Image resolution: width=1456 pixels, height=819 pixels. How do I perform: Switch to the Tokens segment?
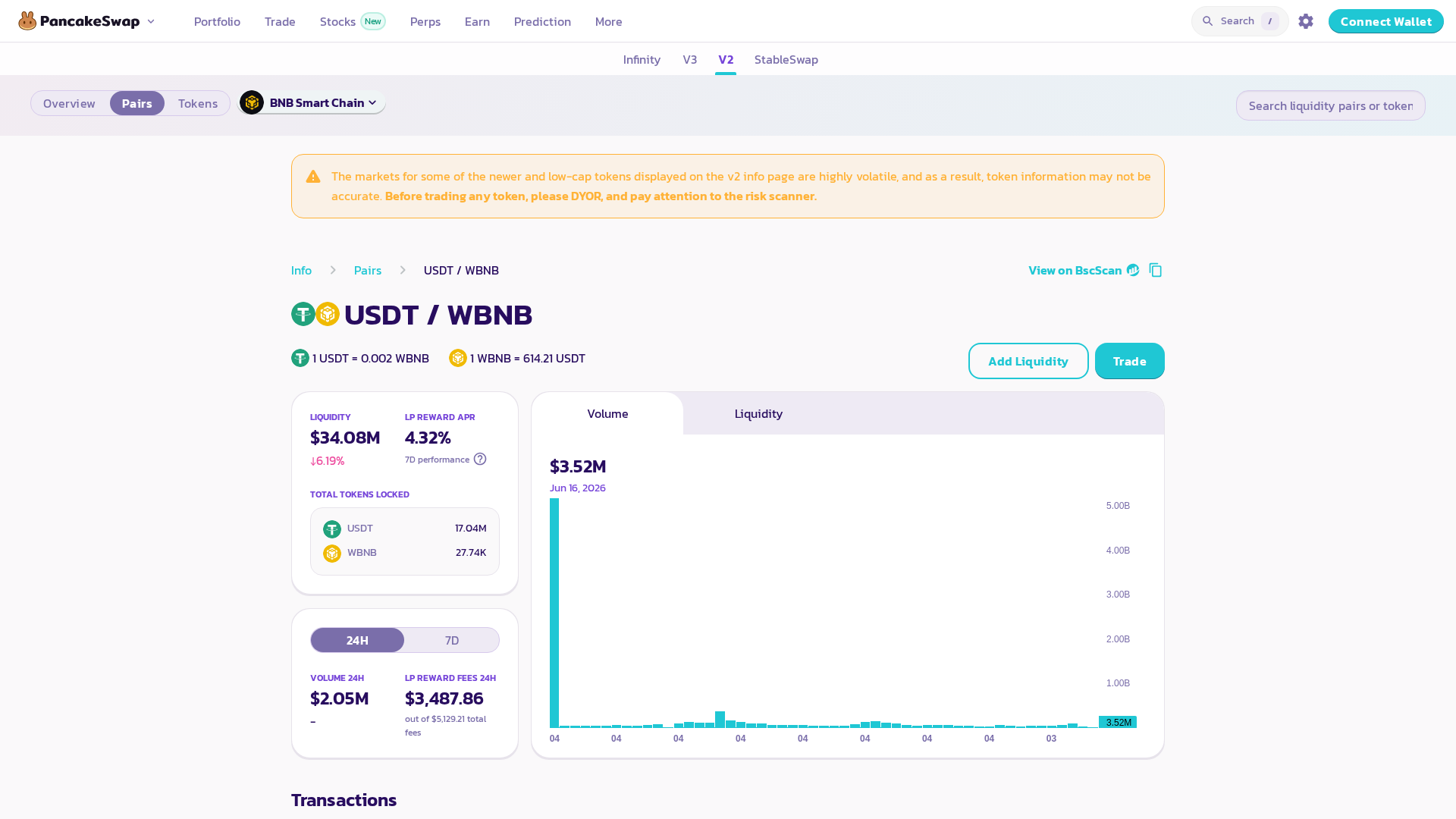pos(198,103)
